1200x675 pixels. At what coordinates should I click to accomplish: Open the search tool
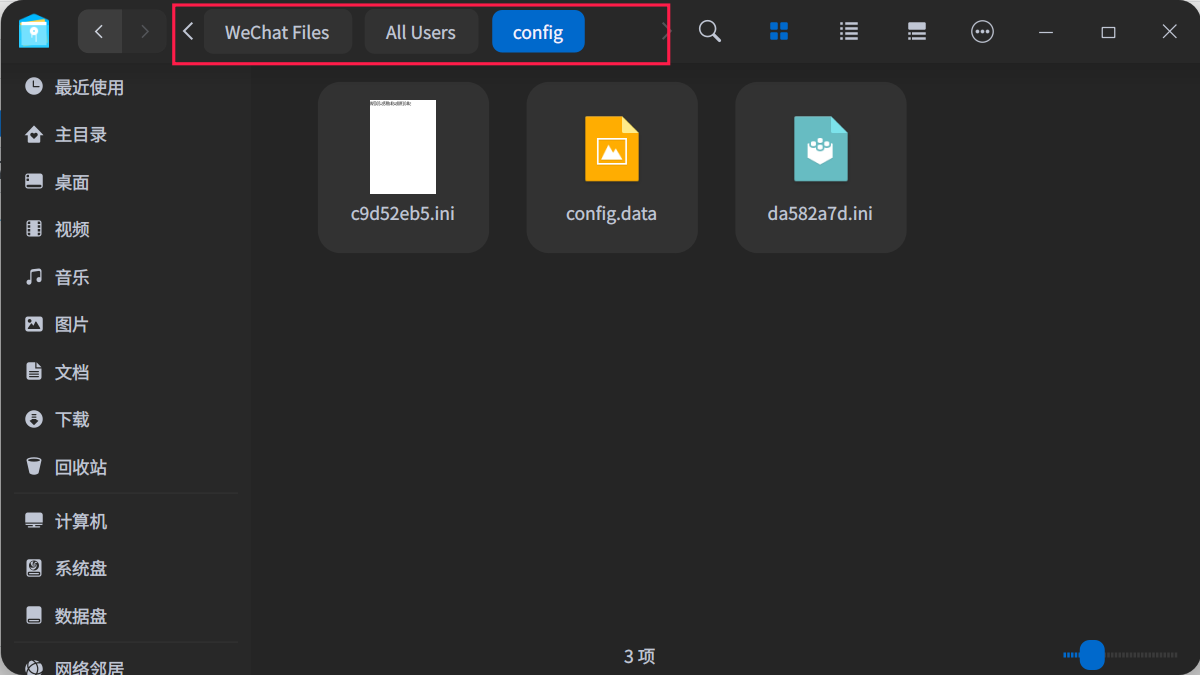[x=710, y=32]
